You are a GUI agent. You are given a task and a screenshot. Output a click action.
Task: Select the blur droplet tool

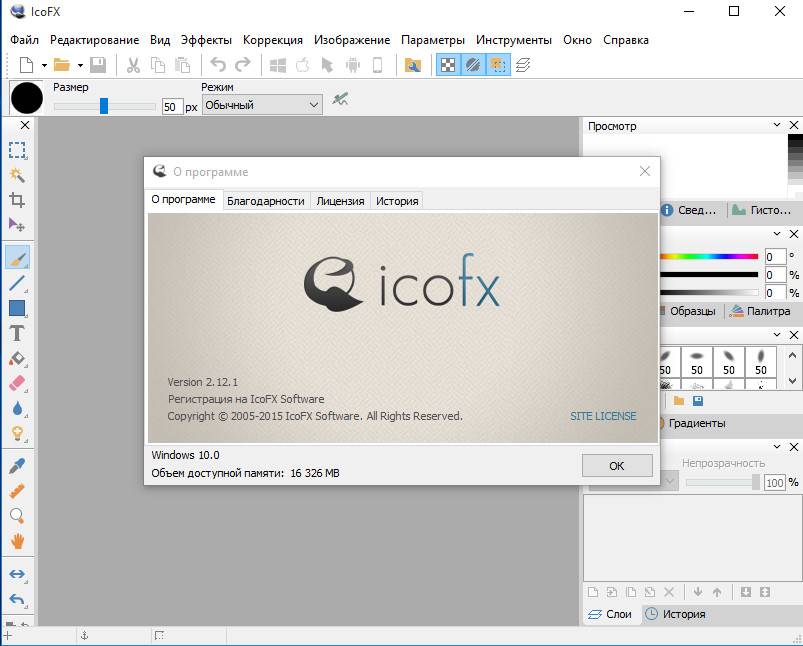(17, 408)
